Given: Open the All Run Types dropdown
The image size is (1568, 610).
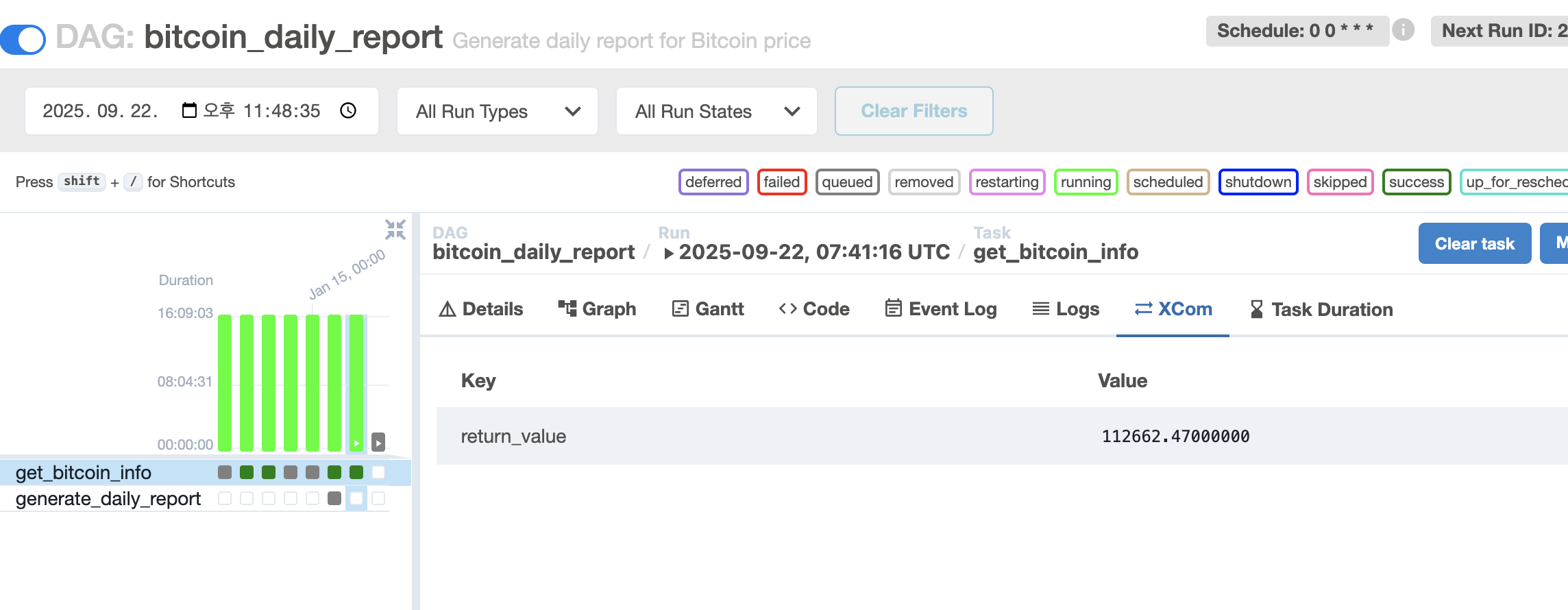Looking at the screenshot, I should click(498, 111).
